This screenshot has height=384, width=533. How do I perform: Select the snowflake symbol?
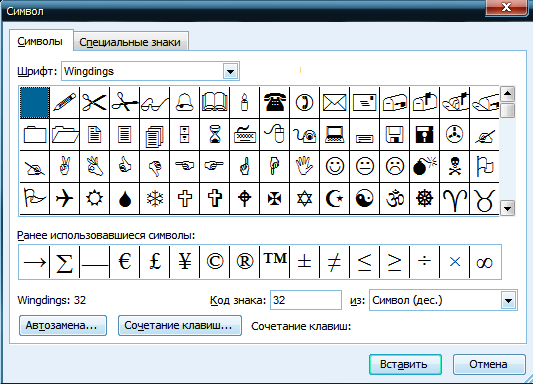pos(155,198)
